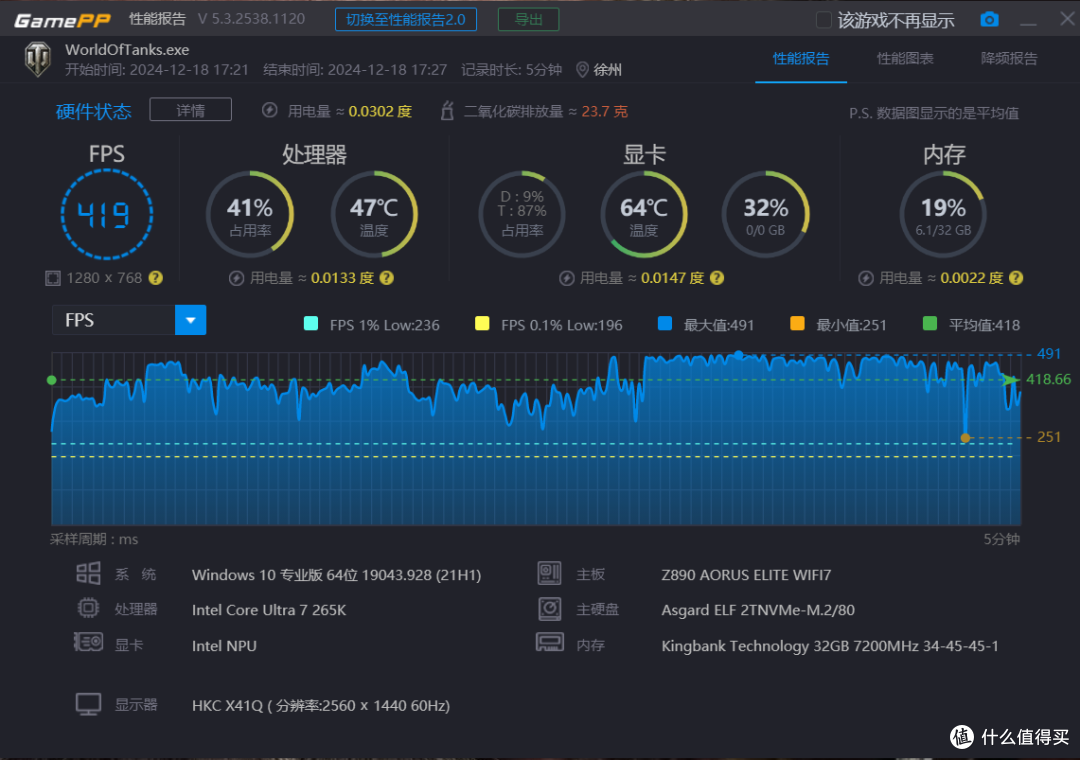Open the 降频报告 tab
The width and height of the screenshot is (1080, 760).
tap(1009, 59)
